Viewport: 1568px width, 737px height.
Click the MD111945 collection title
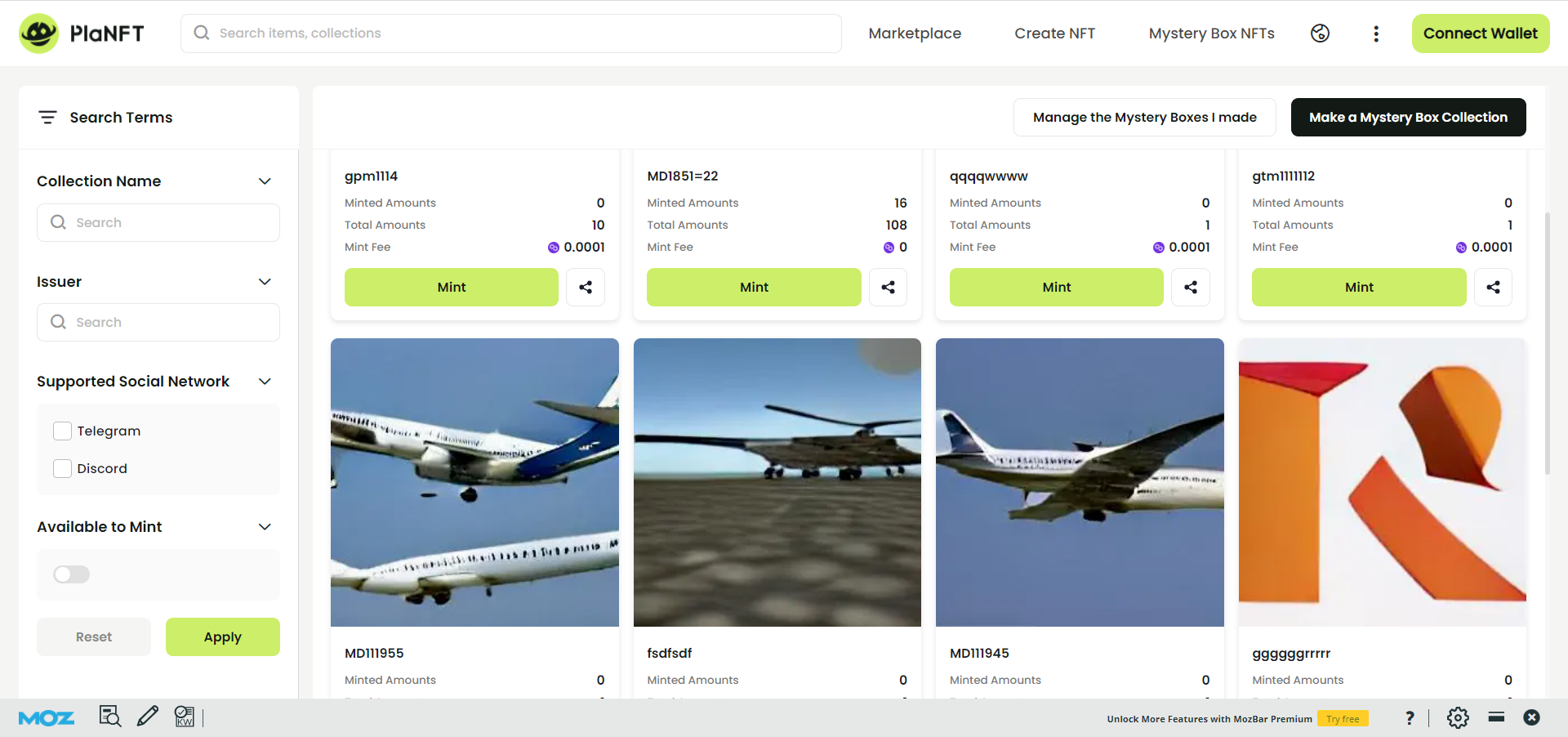click(979, 653)
